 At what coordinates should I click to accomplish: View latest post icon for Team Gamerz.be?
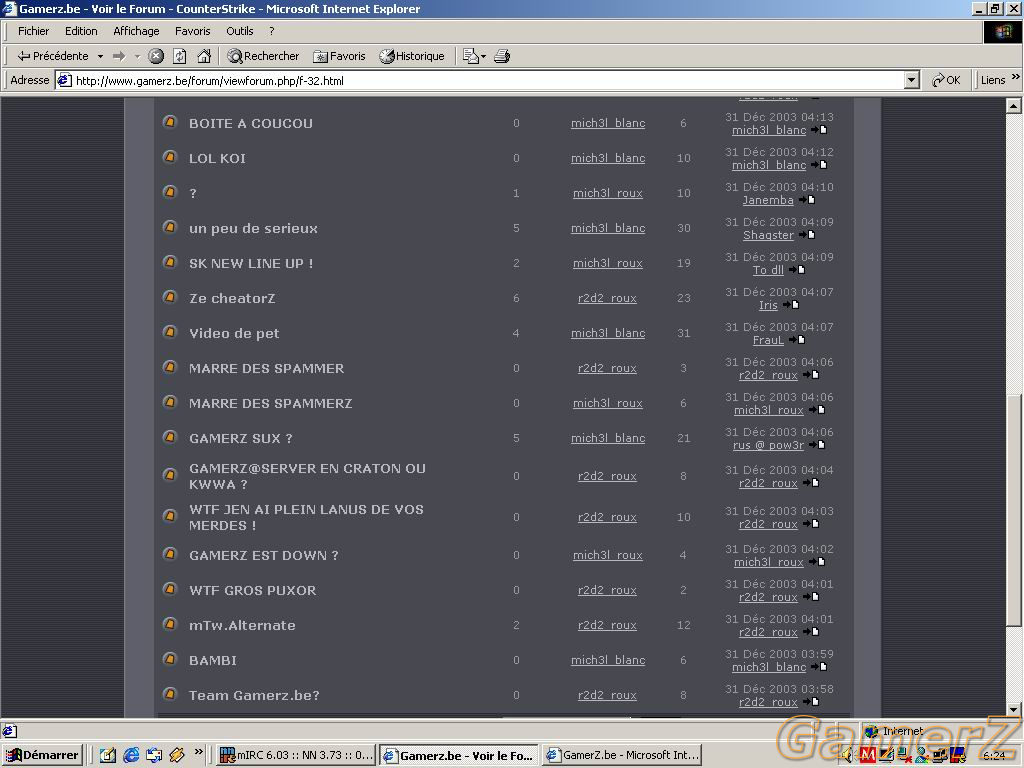[811, 702]
